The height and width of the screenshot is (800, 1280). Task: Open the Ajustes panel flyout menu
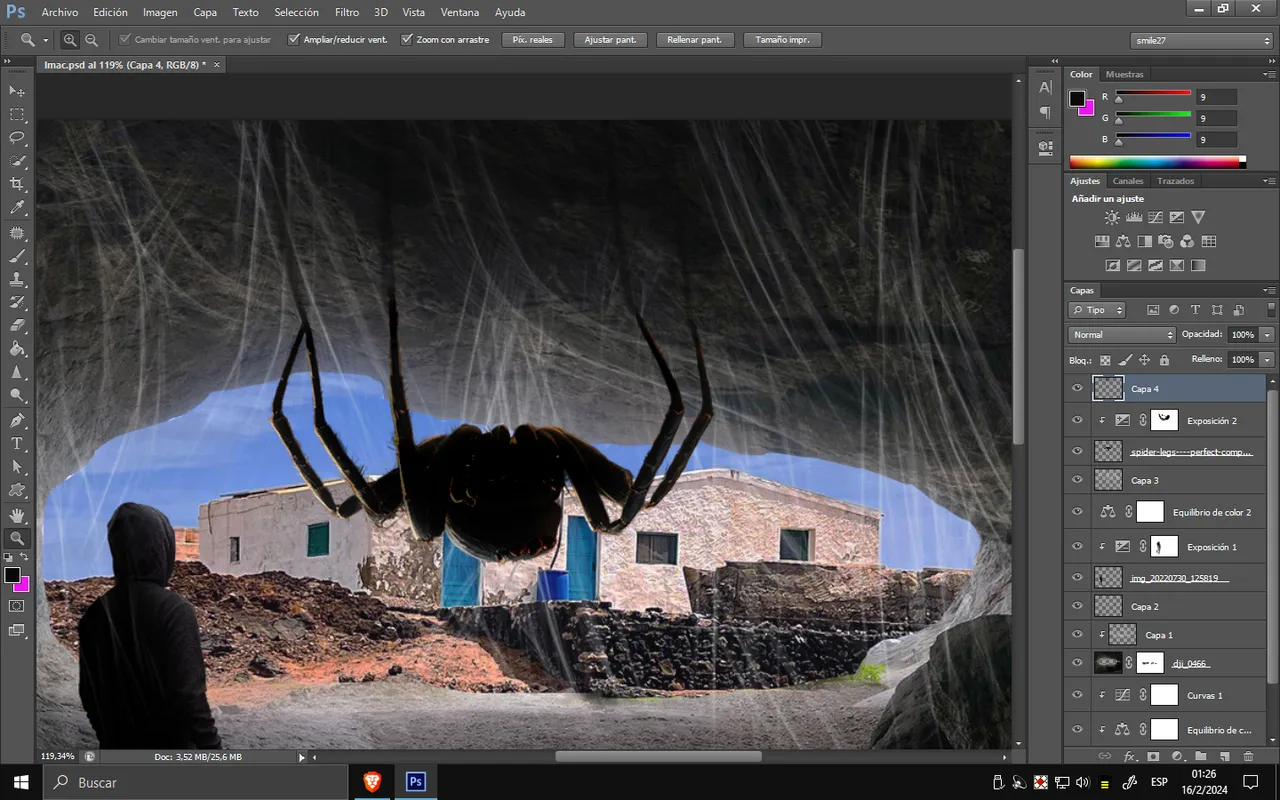[1269, 182]
